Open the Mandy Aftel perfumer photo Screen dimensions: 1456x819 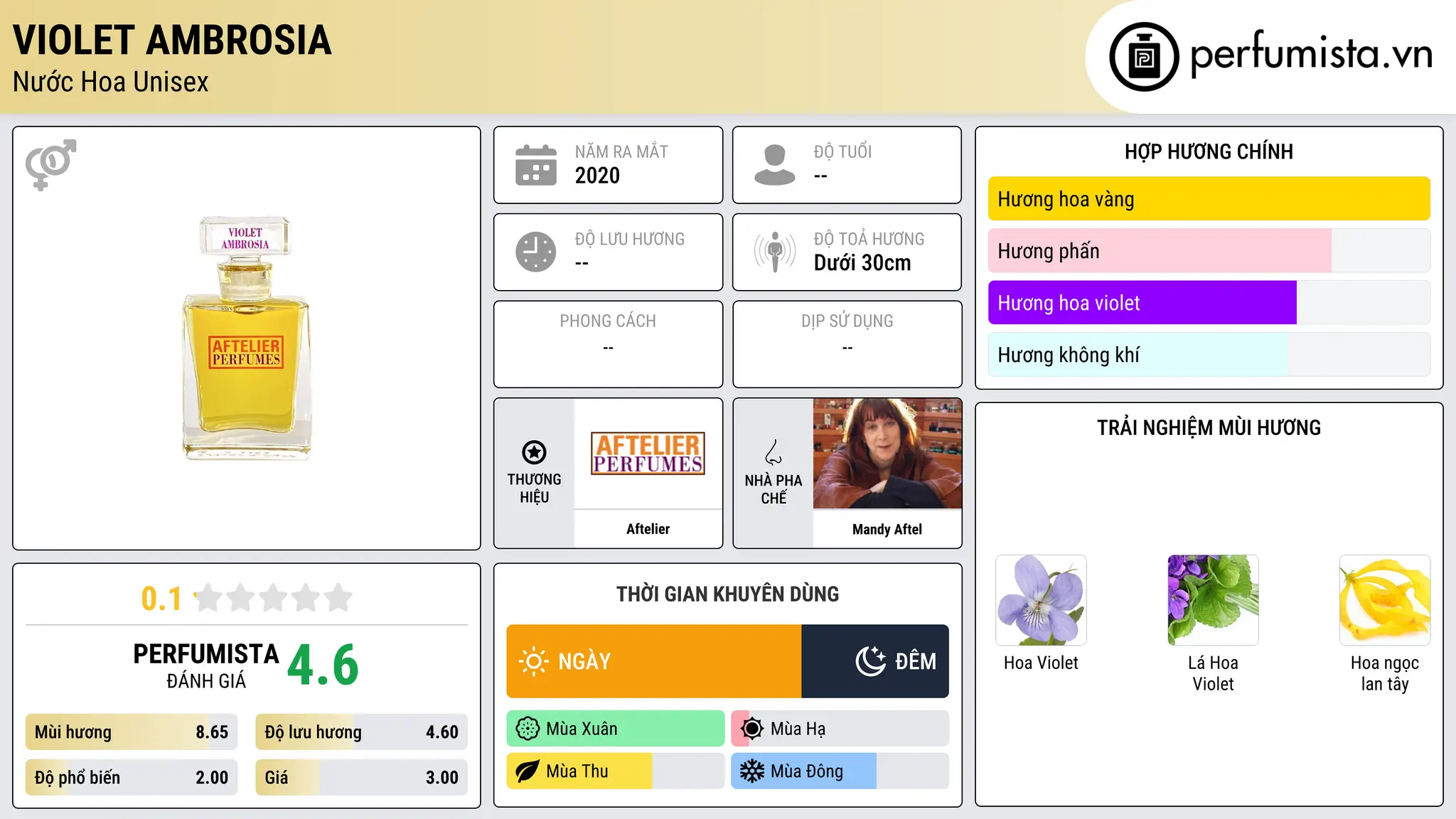point(887,454)
